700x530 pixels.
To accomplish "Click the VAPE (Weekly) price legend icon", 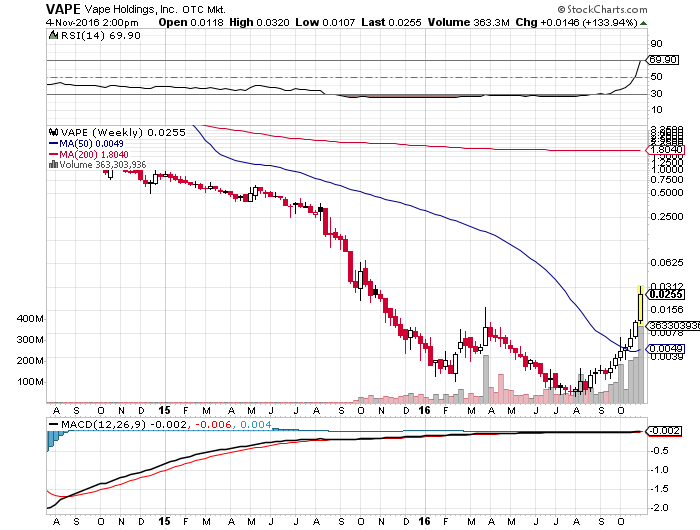I will click(x=54, y=131).
